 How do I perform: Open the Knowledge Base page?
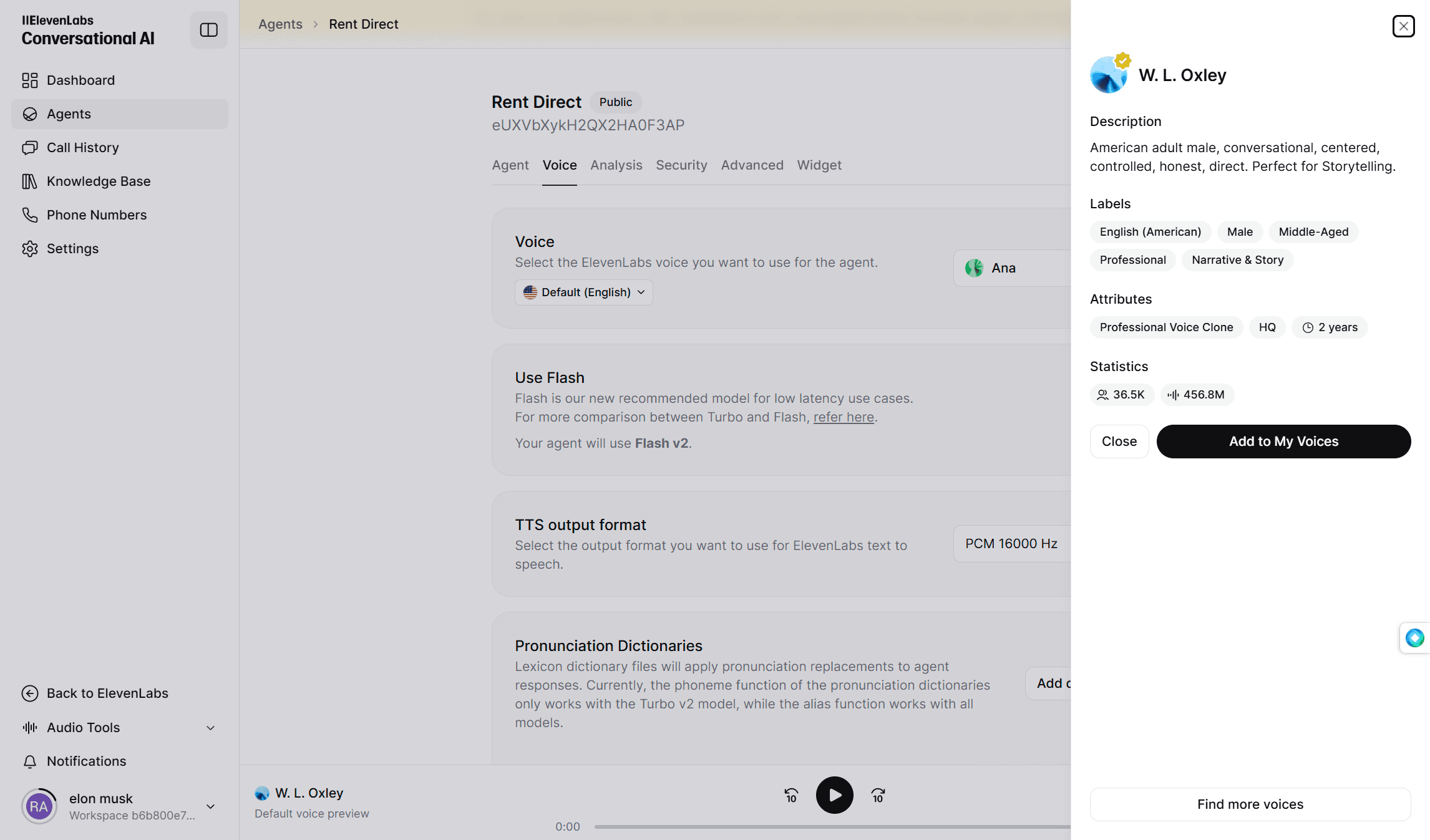(120, 181)
